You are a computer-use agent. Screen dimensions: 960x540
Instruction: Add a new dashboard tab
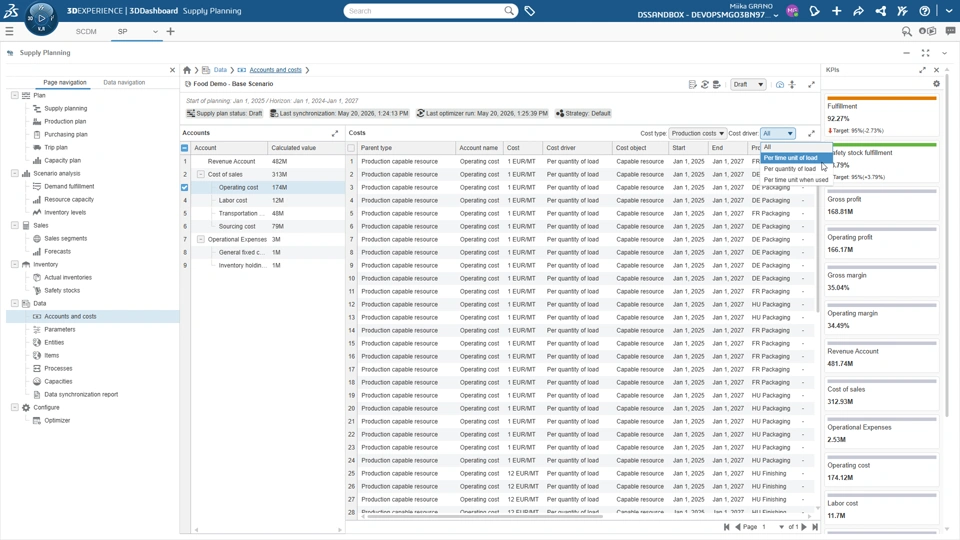[x=170, y=31]
